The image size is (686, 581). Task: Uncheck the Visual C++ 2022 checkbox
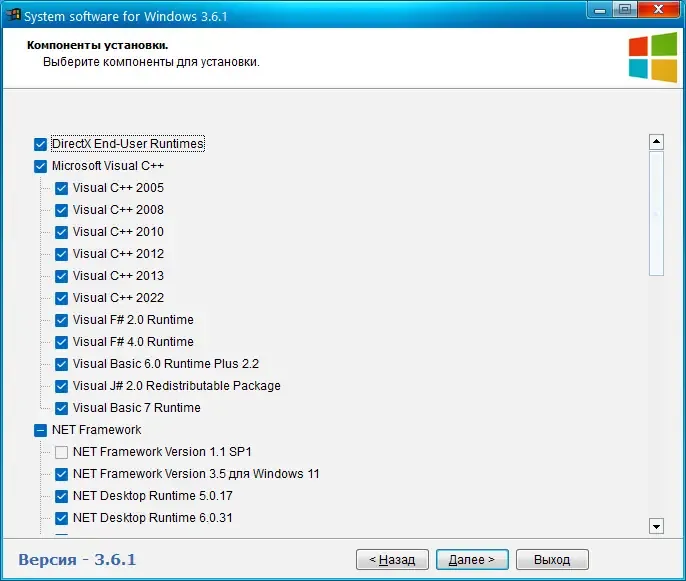[61, 298]
